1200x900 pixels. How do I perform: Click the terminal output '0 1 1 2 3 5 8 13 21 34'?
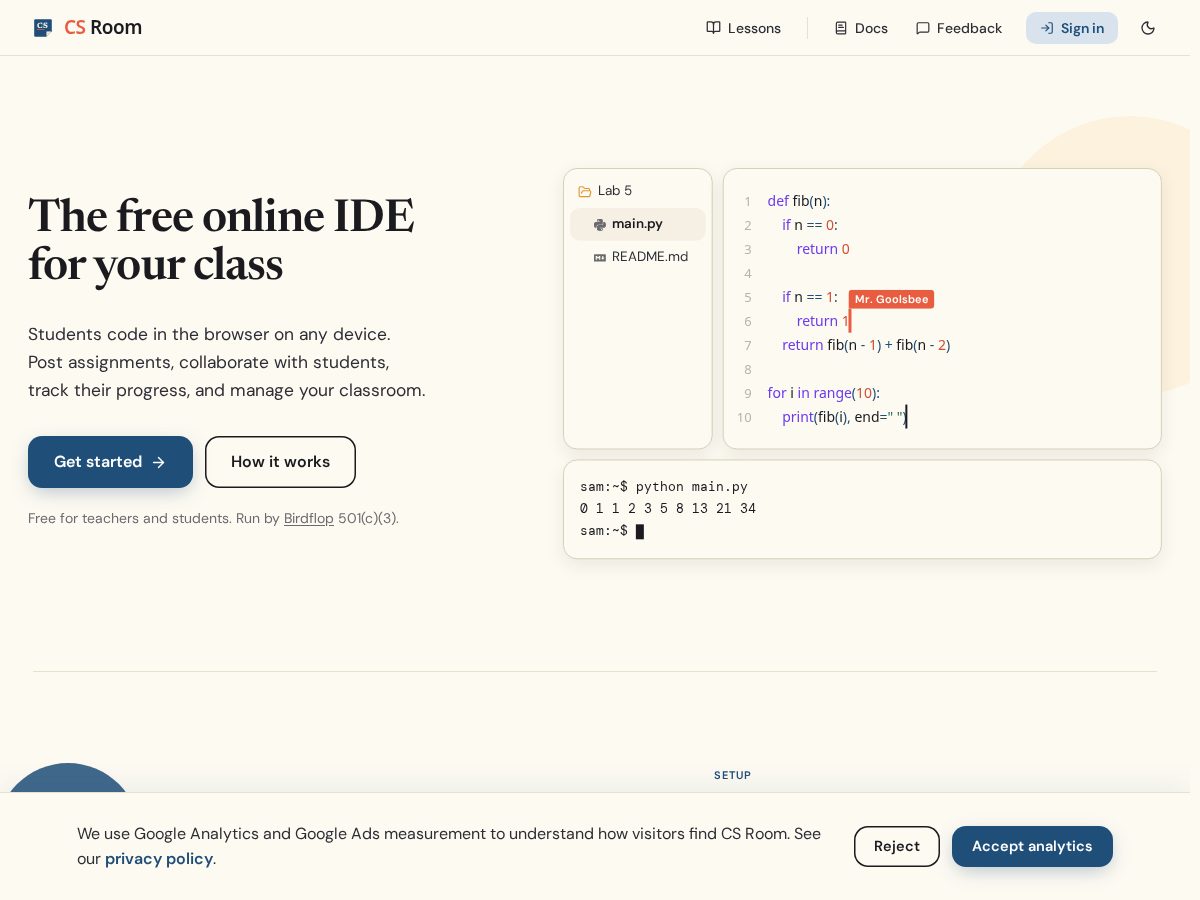[x=668, y=508]
